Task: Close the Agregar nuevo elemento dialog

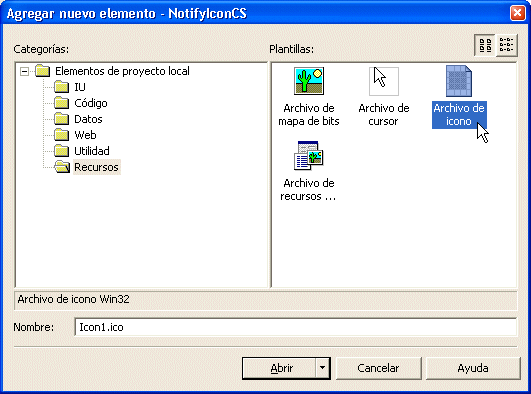Action: tap(517, 14)
